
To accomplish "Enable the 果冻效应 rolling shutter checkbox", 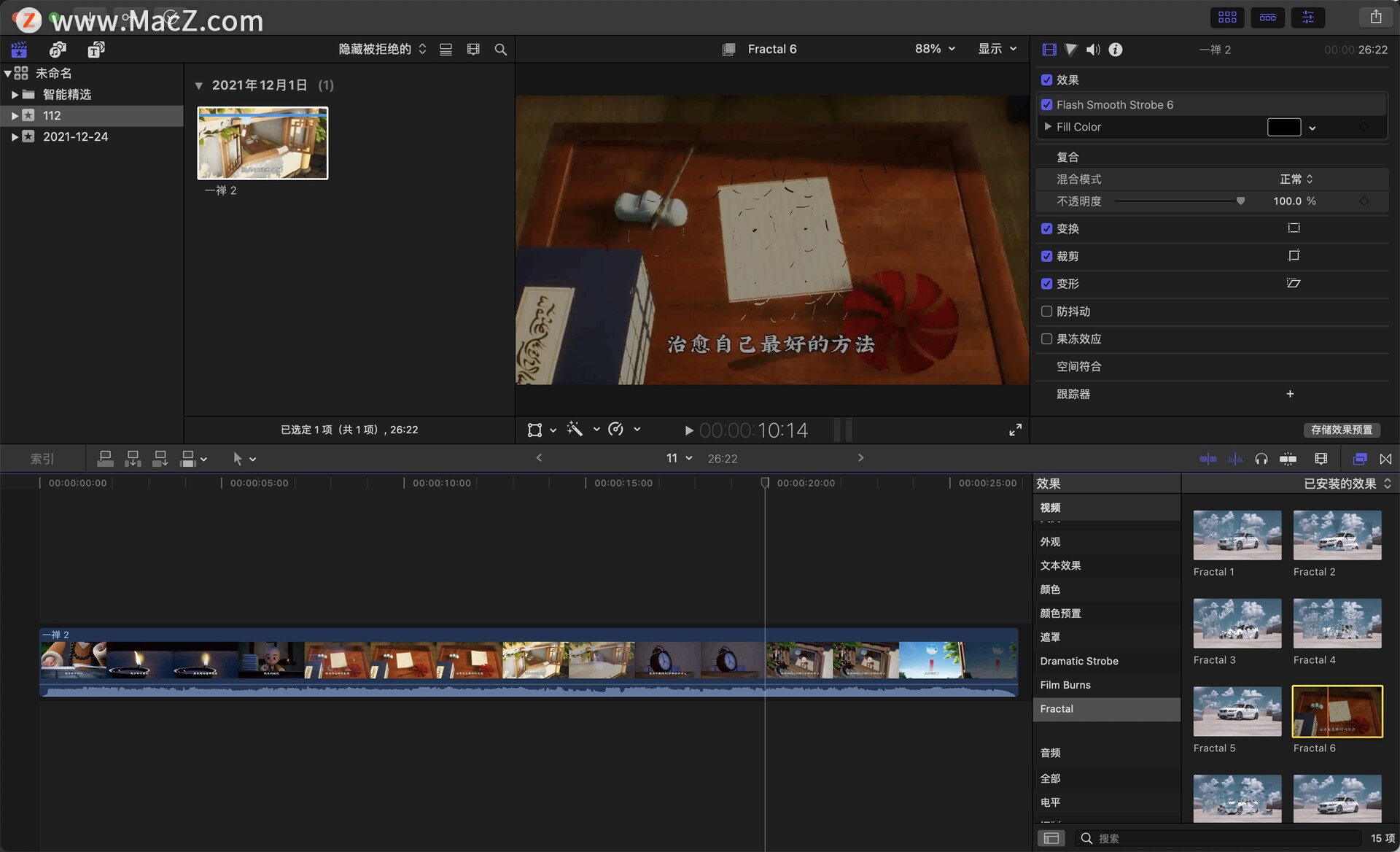I will click(1047, 339).
